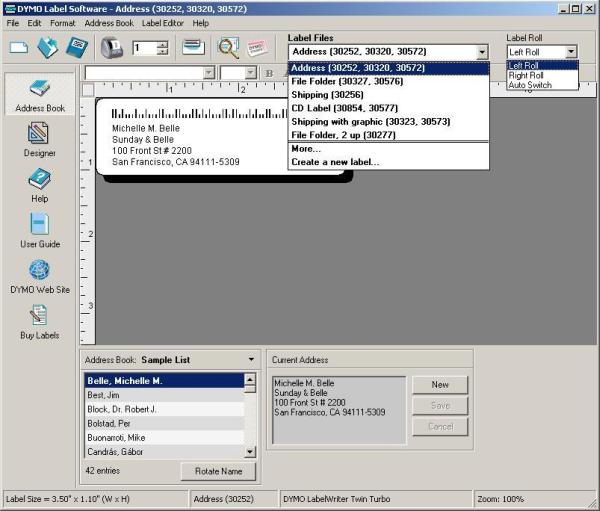Select Best, Jim in address list
This screenshot has width=600, height=511.
164,395
